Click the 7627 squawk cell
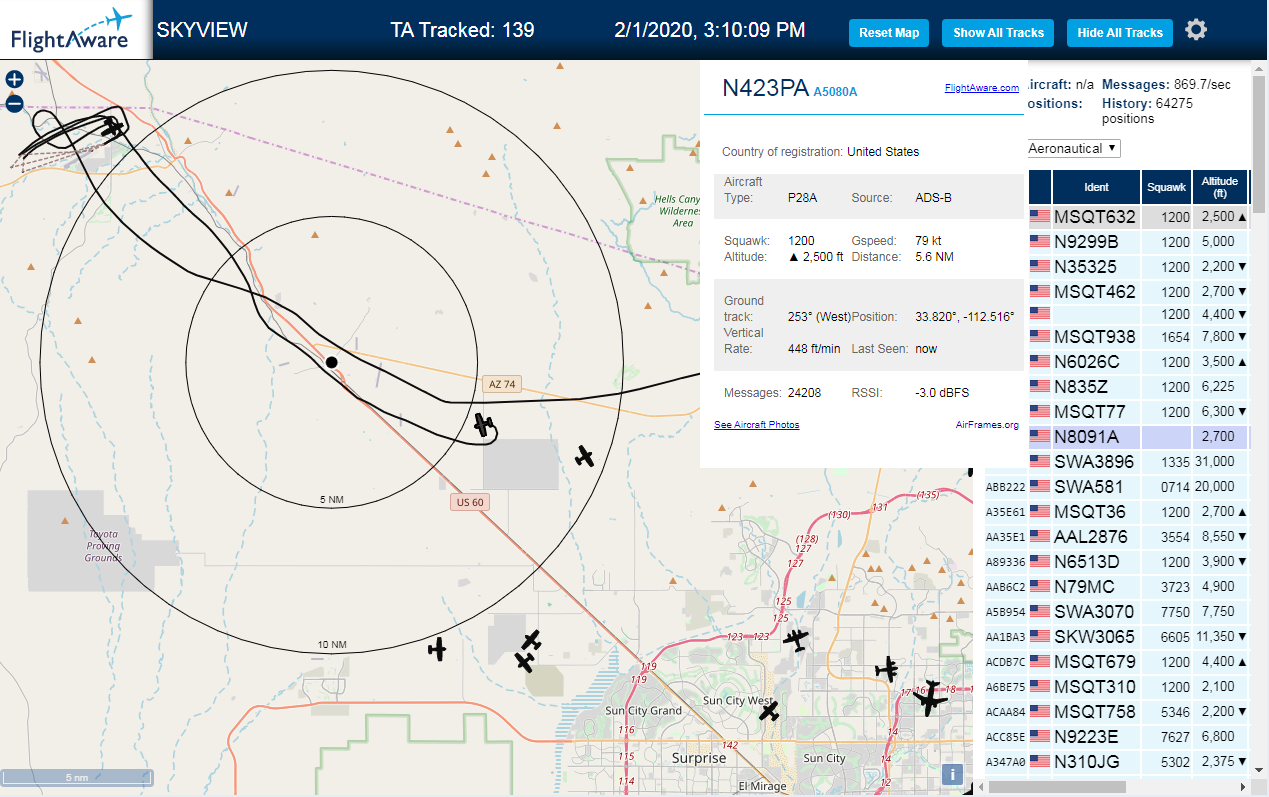The height and width of the screenshot is (797, 1269). point(1167,736)
